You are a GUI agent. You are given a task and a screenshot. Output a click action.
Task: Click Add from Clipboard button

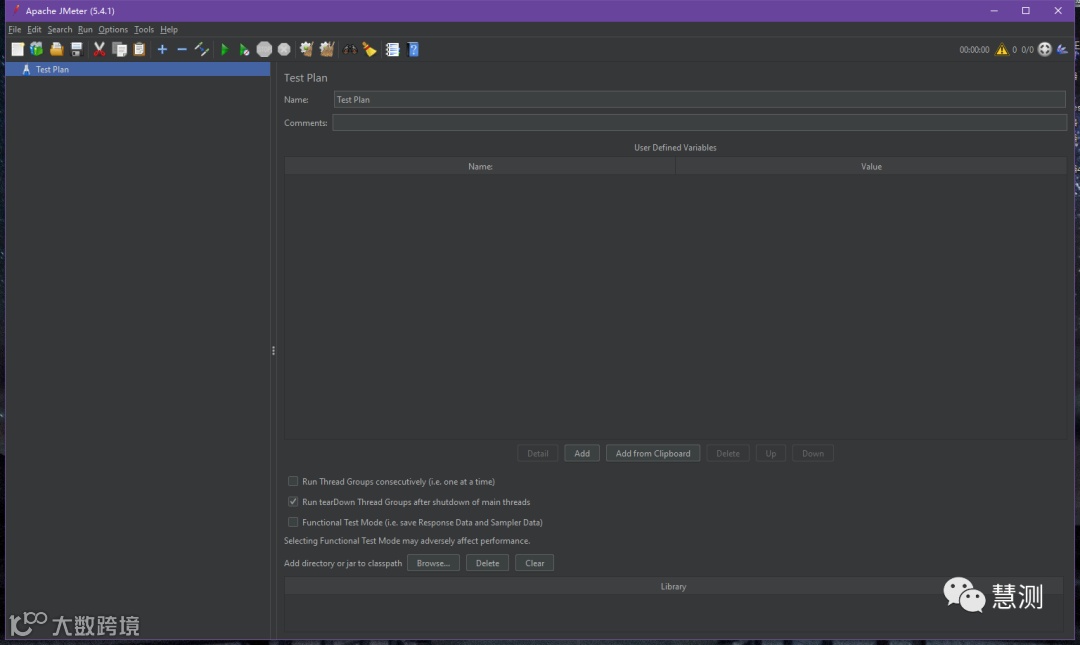pyautogui.click(x=653, y=453)
